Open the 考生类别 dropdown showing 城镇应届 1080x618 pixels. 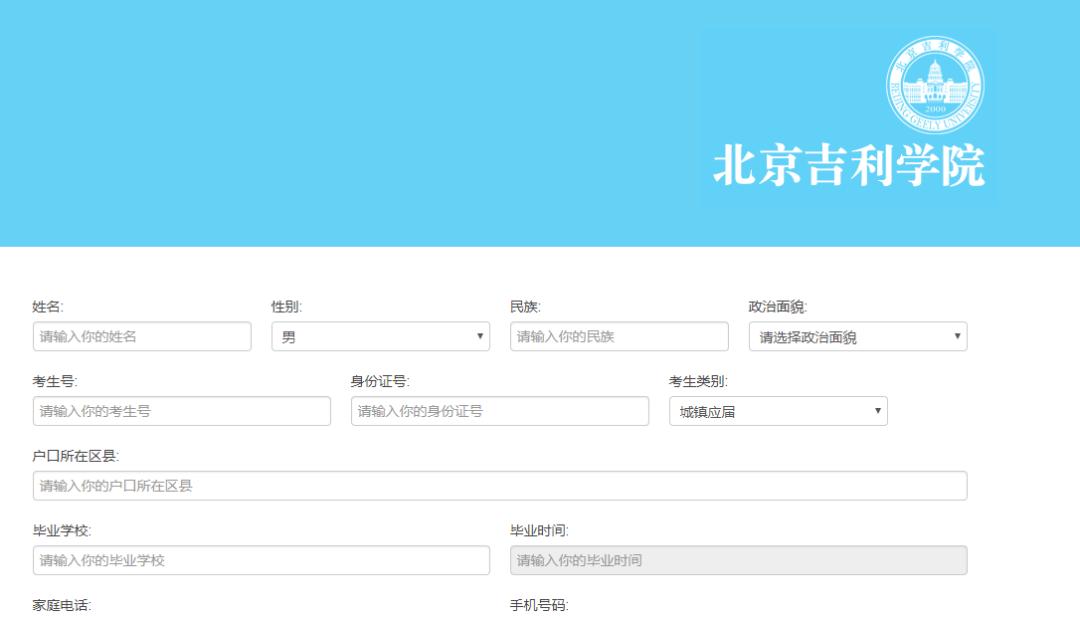[x=778, y=411]
